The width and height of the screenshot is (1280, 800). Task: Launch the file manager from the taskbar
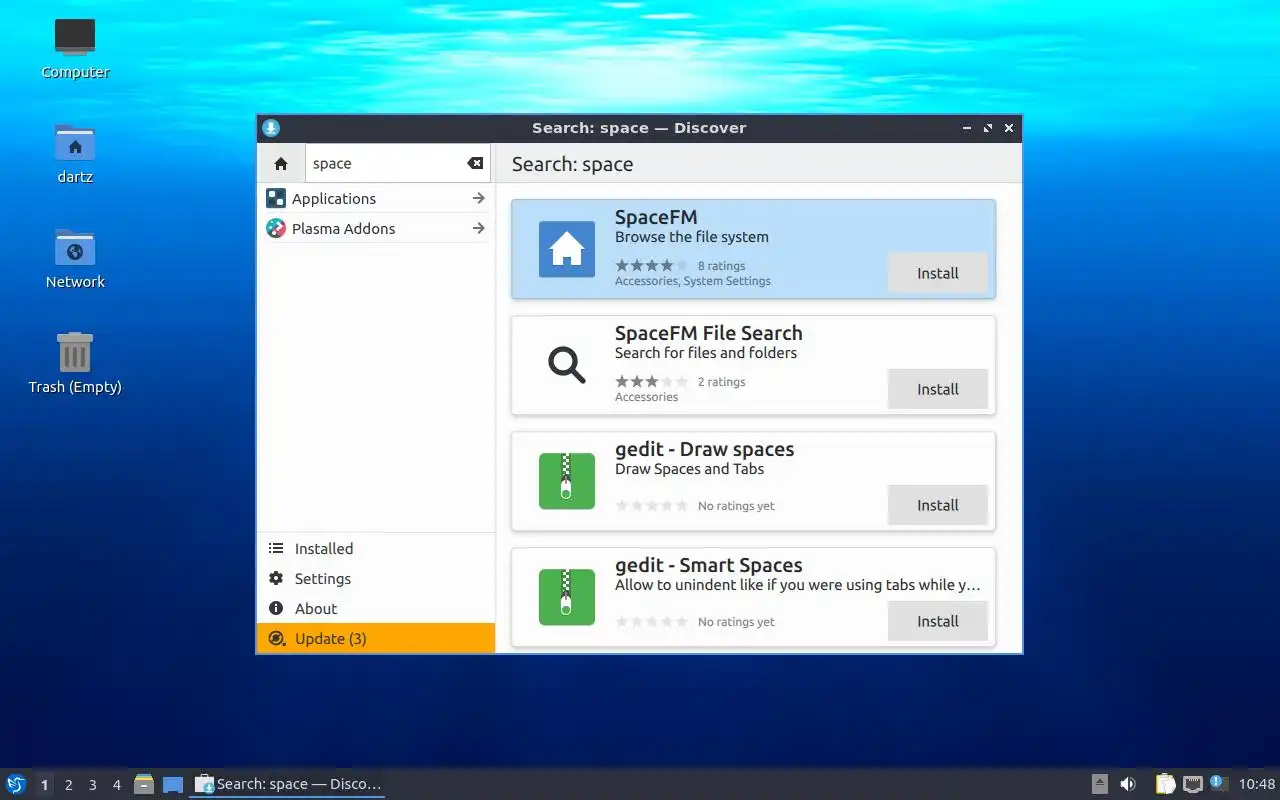coord(144,784)
